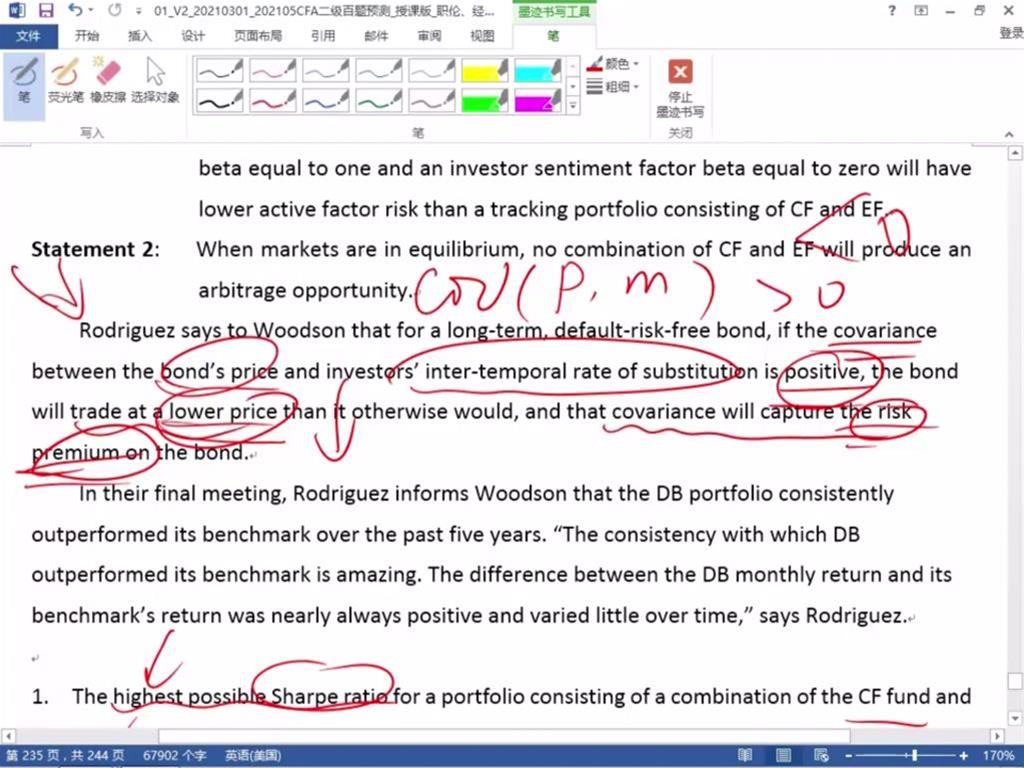Click the zoom slider in status bar
The image size is (1024, 768).
913,756
